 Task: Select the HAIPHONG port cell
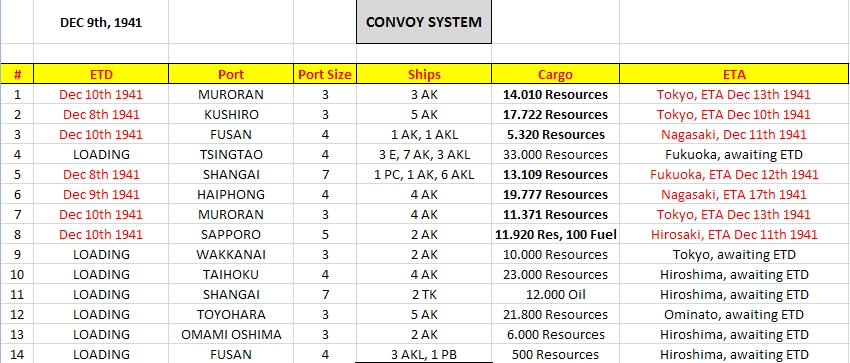click(x=231, y=195)
